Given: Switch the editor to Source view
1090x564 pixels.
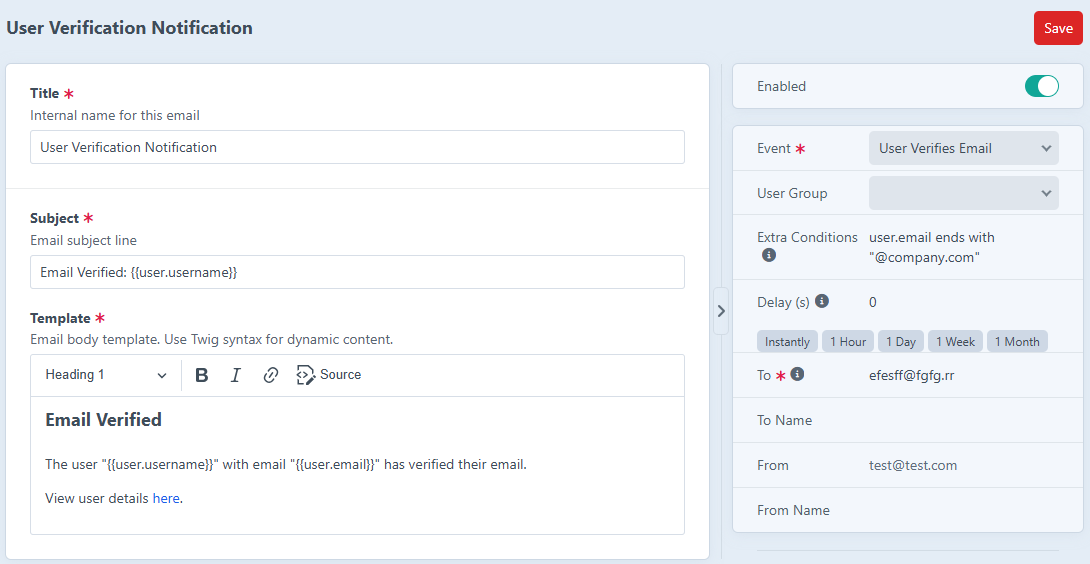Looking at the screenshot, I should (329, 375).
